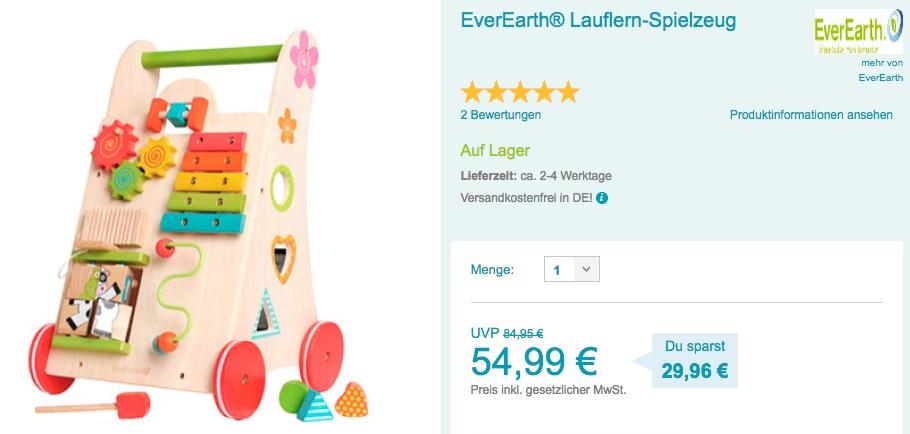Click the Versandkostenfrei in DE! text

[x=526, y=198]
